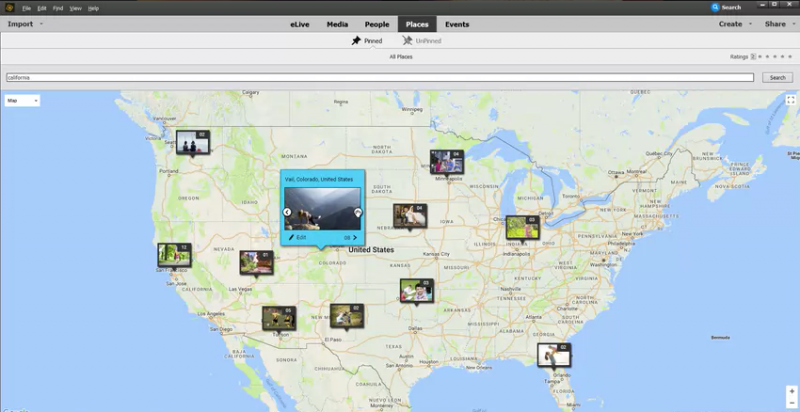Click the blue magnifier Search icon in title bar
Image resolution: width=800 pixels, height=412 pixels.
tap(715, 8)
